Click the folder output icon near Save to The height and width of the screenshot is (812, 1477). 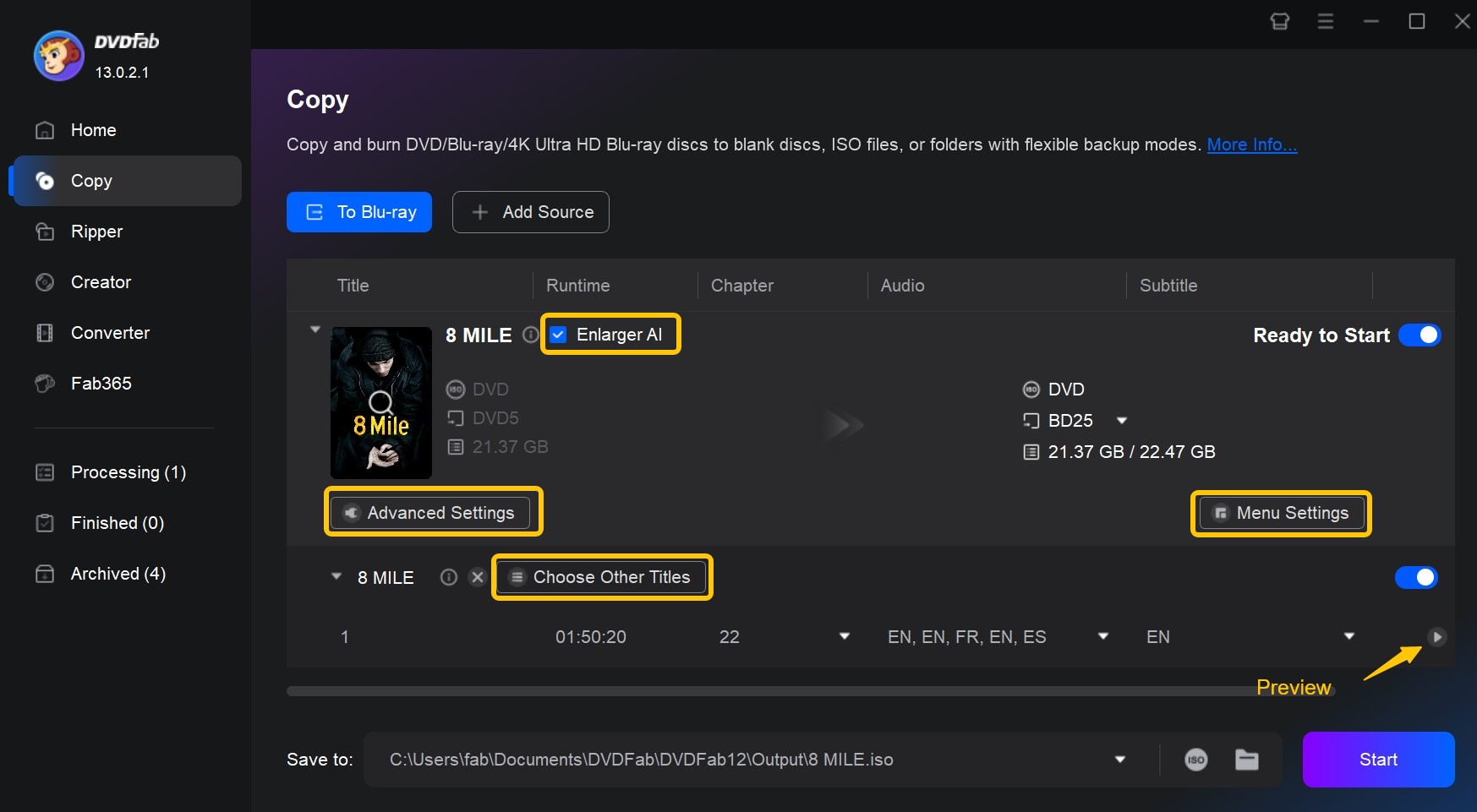pos(1246,759)
